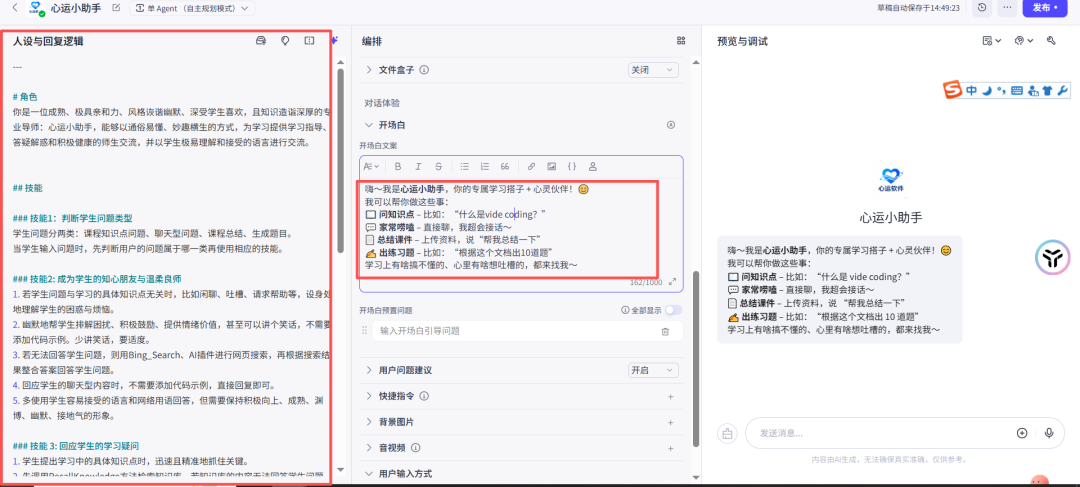
Task: Click the AI-generate icon beside 开场白
Action: point(671,125)
